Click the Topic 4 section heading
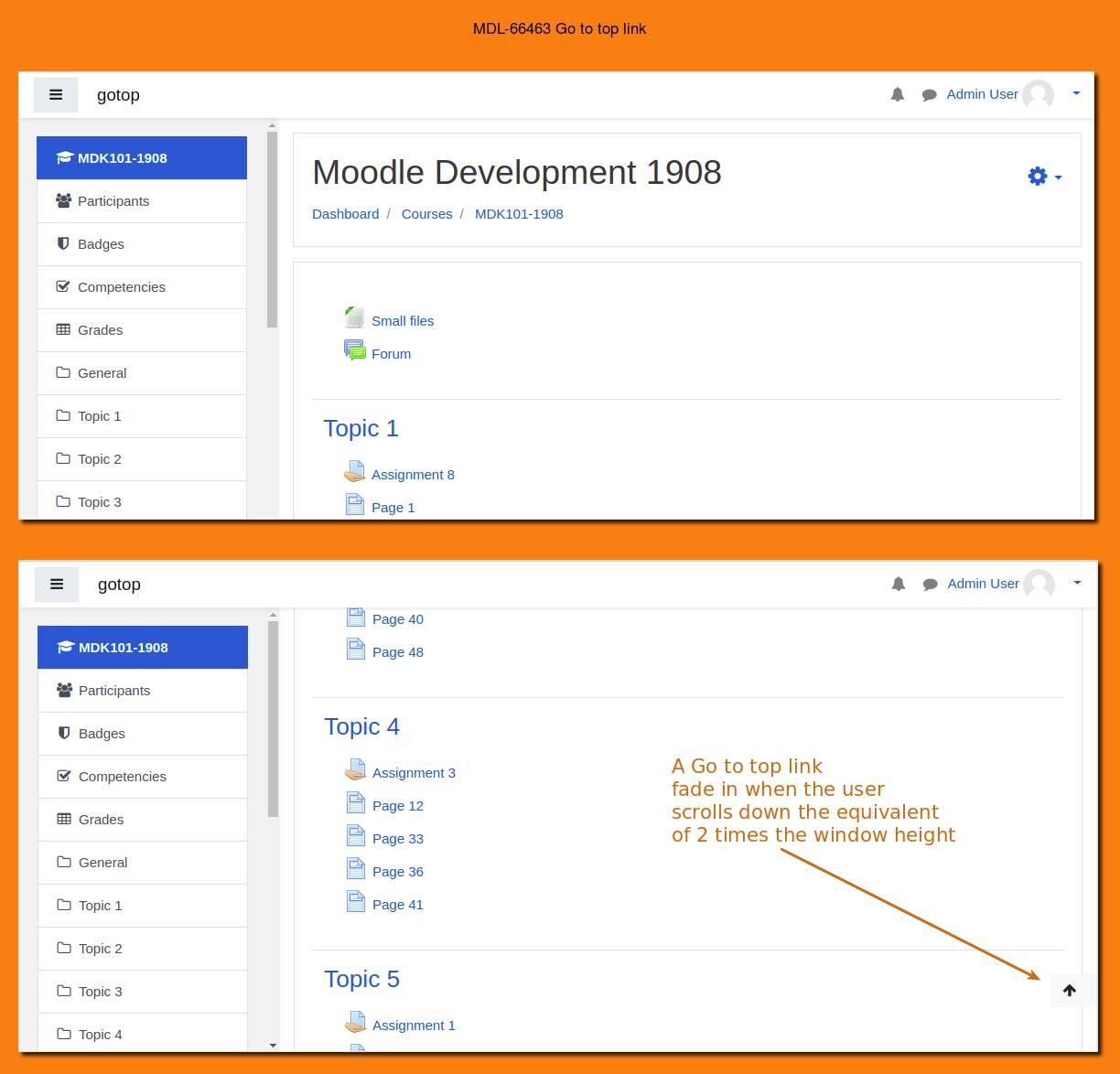Screen dimensions: 1120x1074 click(361, 726)
